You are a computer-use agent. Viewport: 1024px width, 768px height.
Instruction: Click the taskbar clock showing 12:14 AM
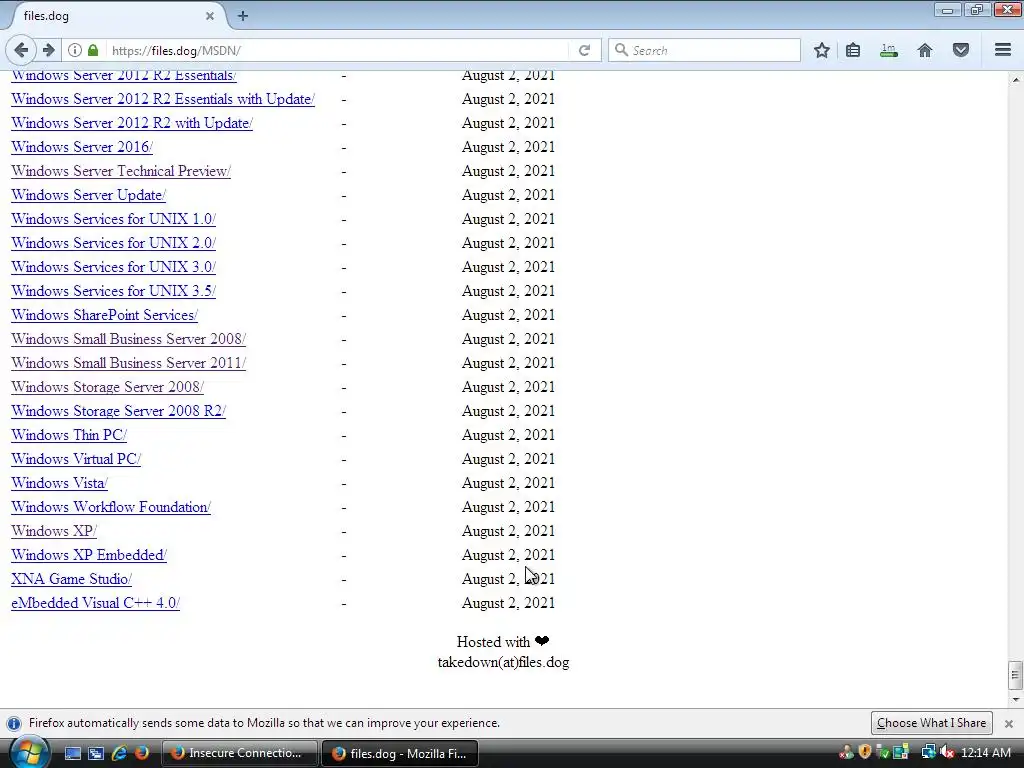(x=986, y=753)
